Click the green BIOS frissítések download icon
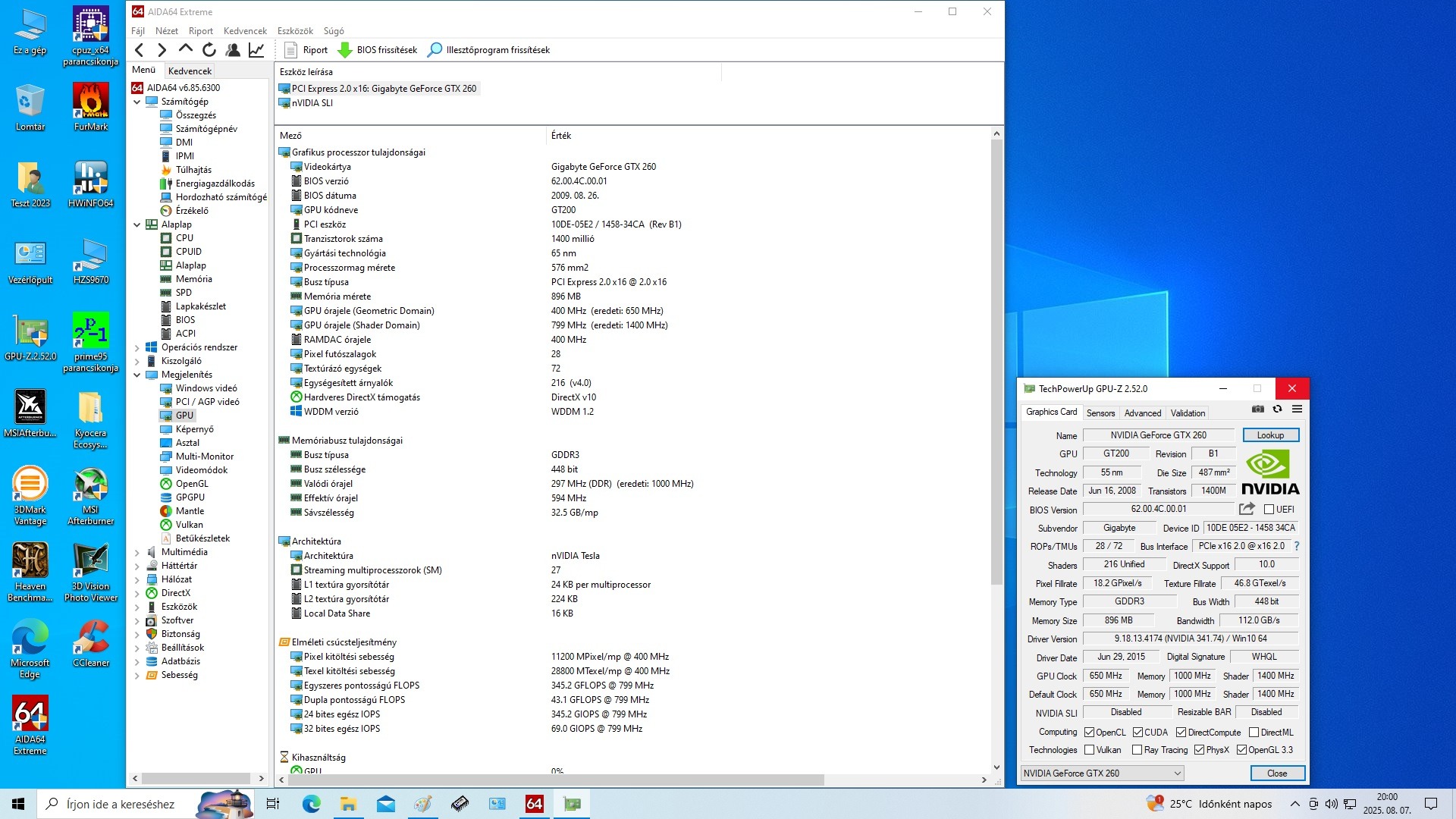 [x=345, y=50]
